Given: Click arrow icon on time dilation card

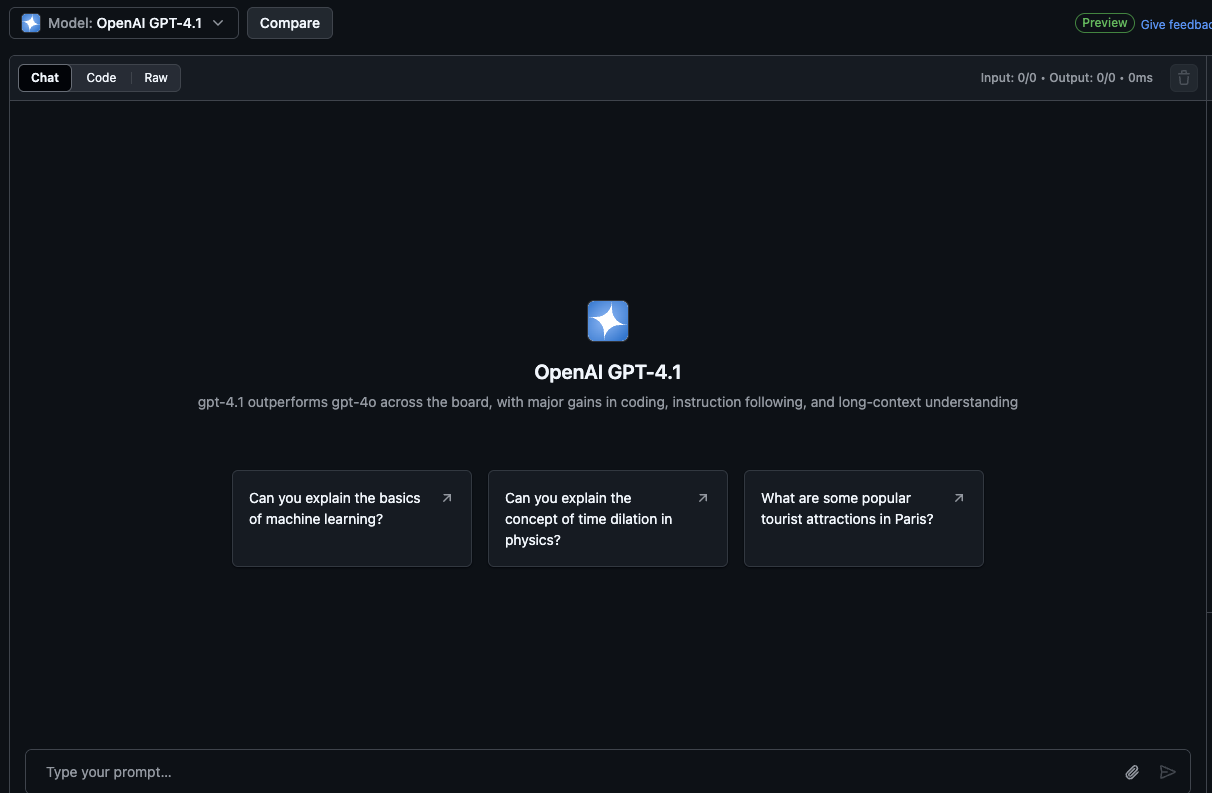Looking at the screenshot, I should tap(703, 498).
